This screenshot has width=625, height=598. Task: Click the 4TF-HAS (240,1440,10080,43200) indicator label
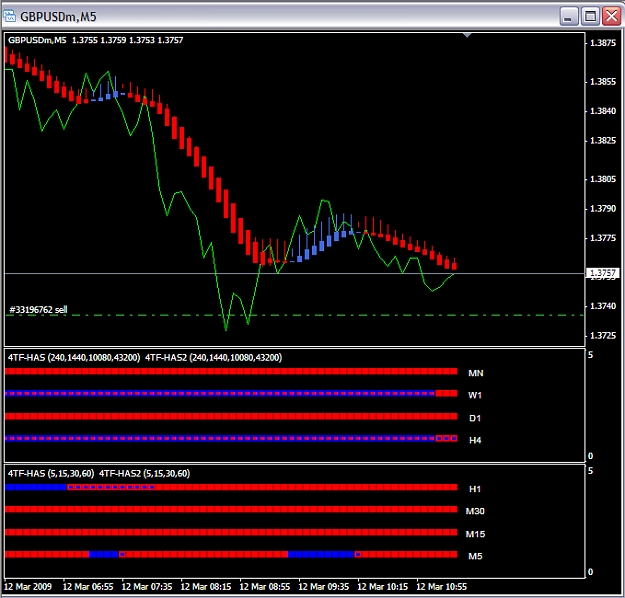pyautogui.click(x=74, y=357)
